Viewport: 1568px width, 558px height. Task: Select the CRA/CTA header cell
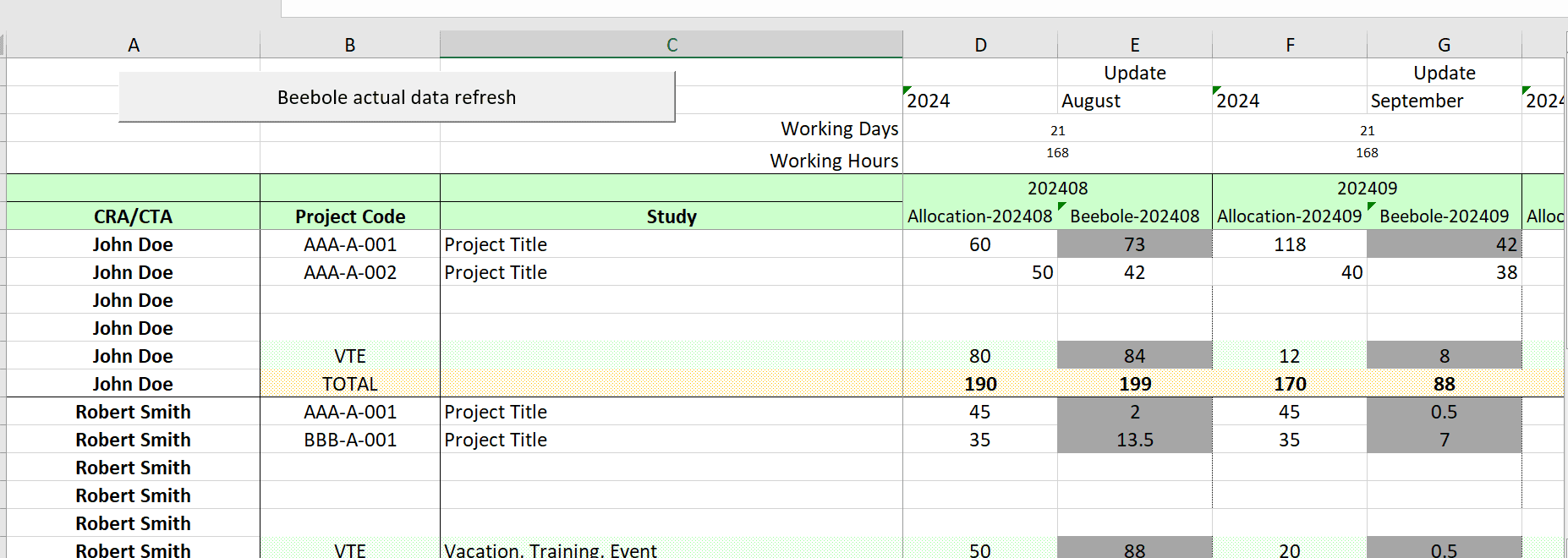(x=133, y=216)
